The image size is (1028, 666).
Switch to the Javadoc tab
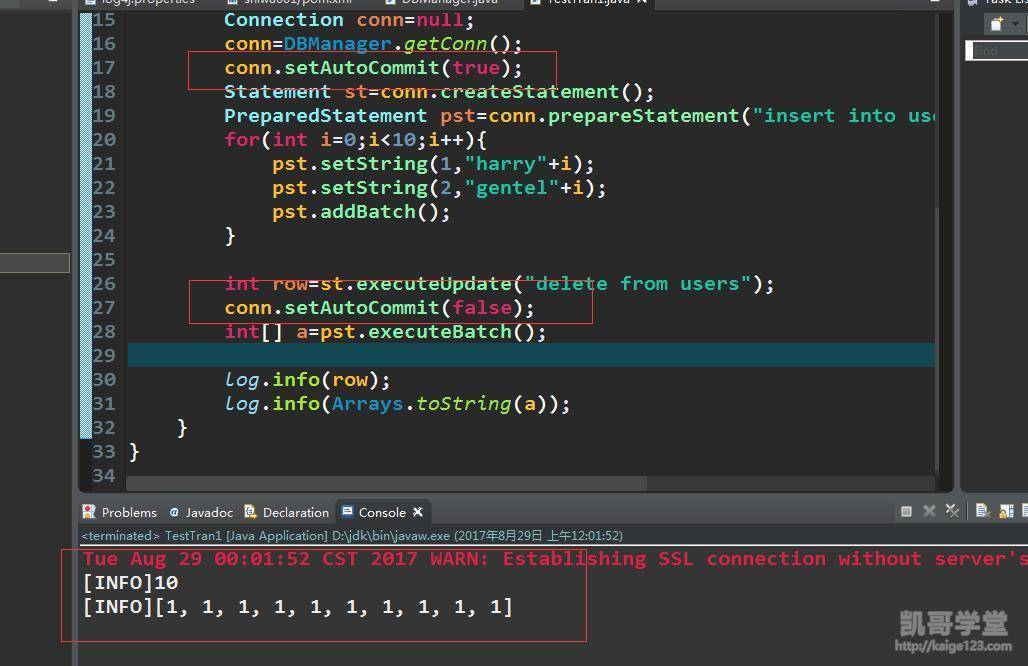pyautogui.click(x=209, y=513)
